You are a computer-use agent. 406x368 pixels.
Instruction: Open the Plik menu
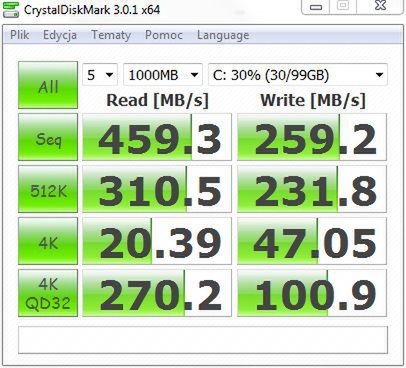[20, 35]
